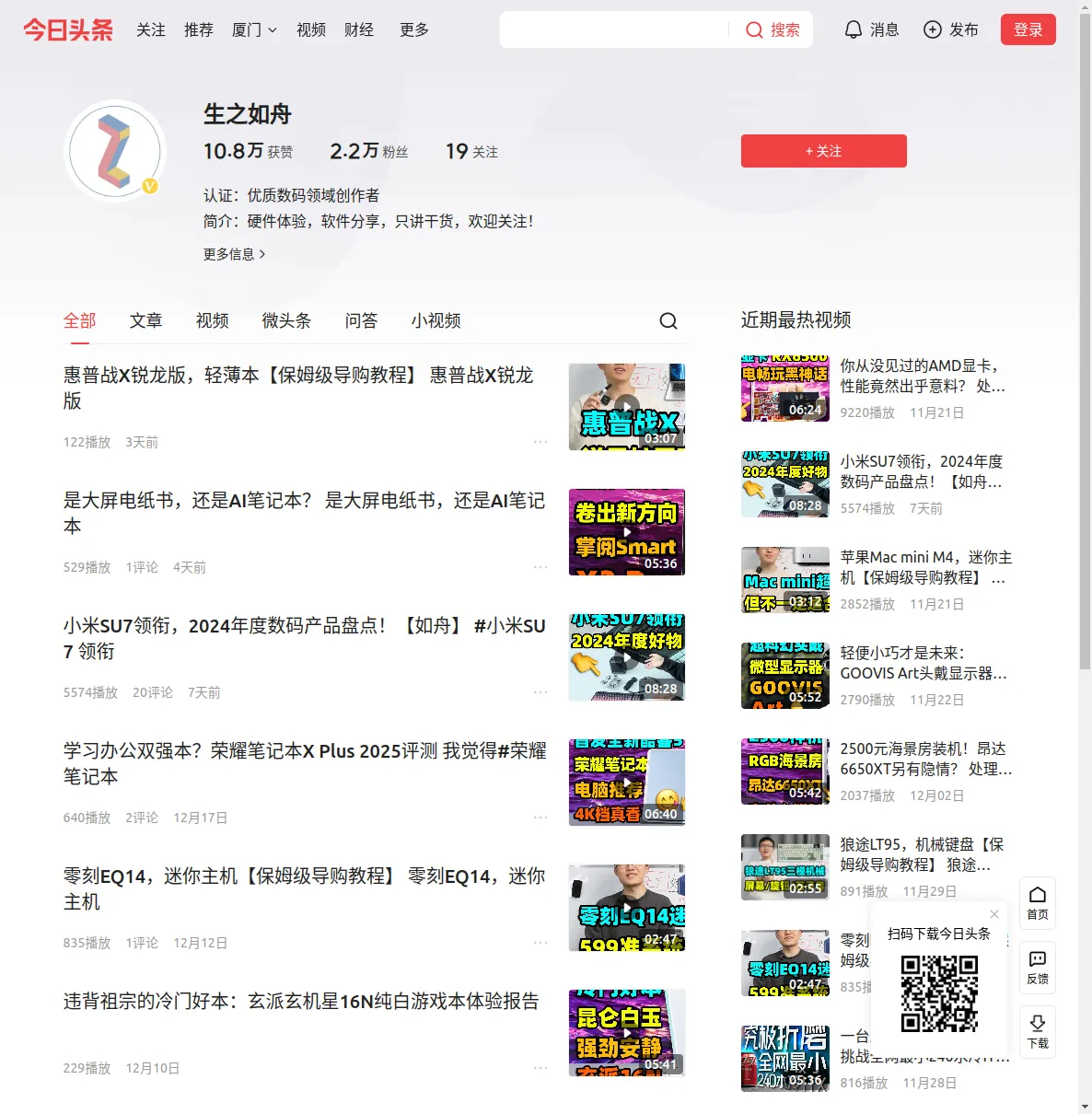Open hot video title 2500元海景房装机
This screenshot has height=1114, width=1092.
tap(926, 759)
